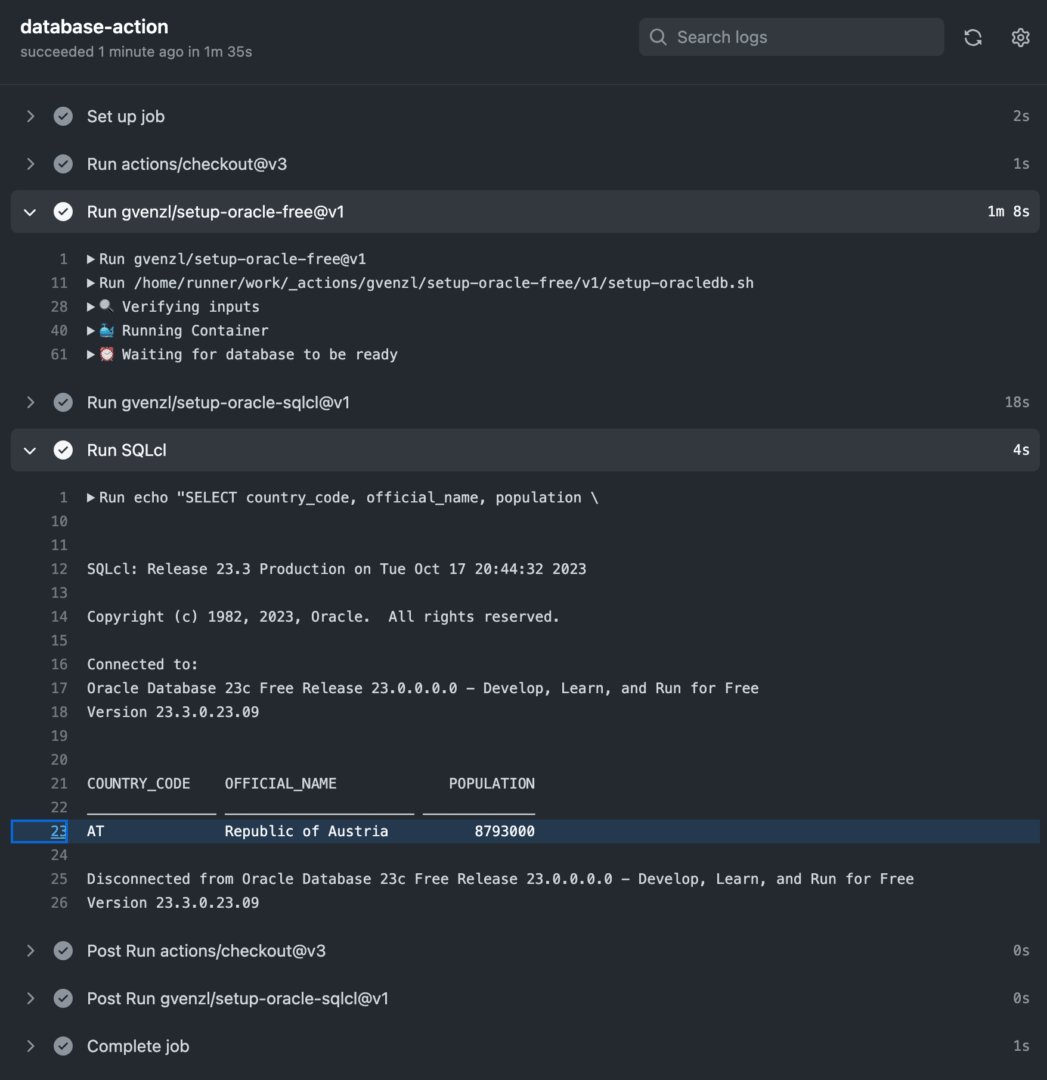
Task: Expand the Run actions/checkout@v3 step
Action: click(x=29, y=163)
